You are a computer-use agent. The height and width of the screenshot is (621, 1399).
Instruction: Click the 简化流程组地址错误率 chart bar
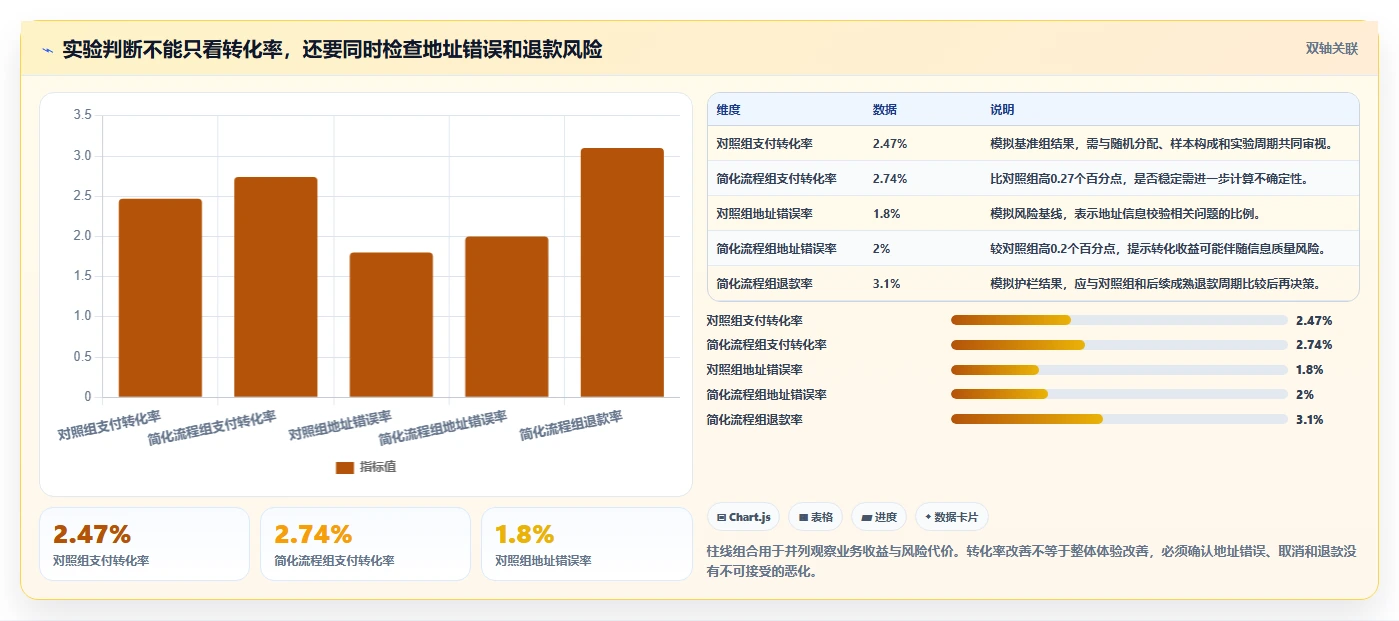(507, 317)
